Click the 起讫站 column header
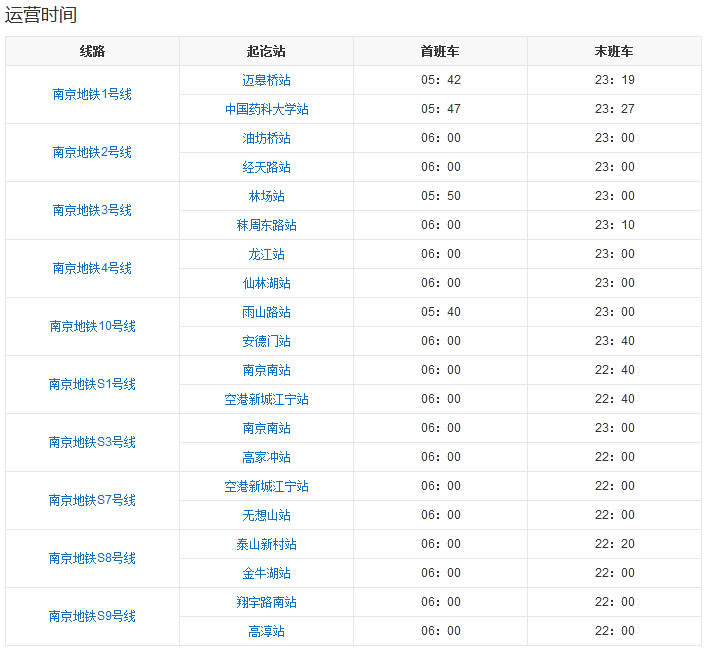712x651 pixels. point(266,51)
